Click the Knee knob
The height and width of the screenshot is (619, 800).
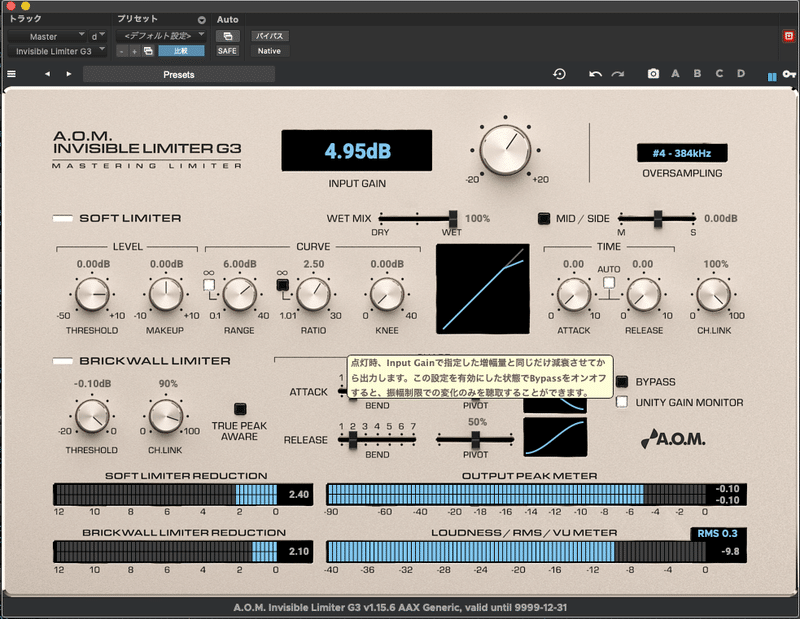387,294
